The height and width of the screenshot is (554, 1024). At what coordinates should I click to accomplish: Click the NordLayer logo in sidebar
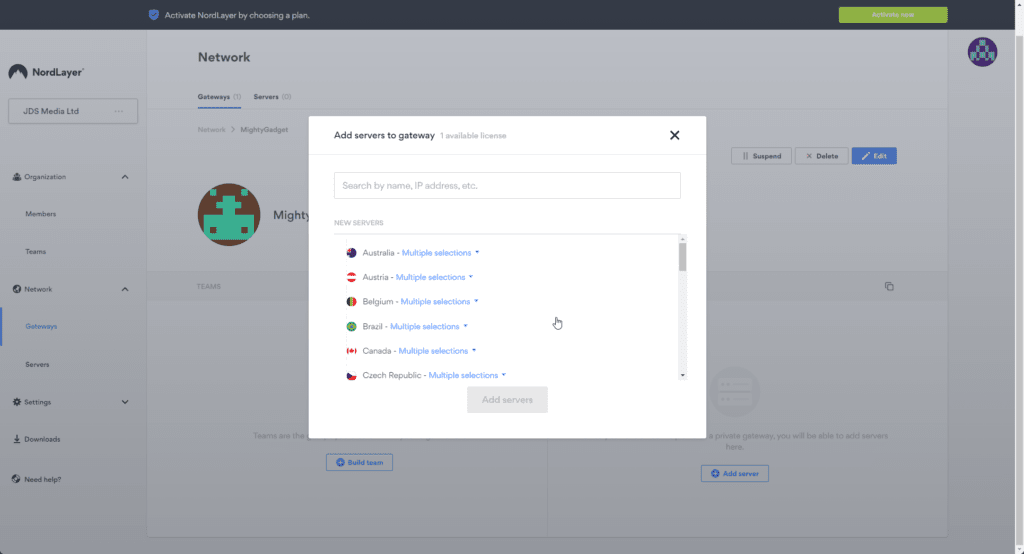pyautogui.click(x=46, y=72)
